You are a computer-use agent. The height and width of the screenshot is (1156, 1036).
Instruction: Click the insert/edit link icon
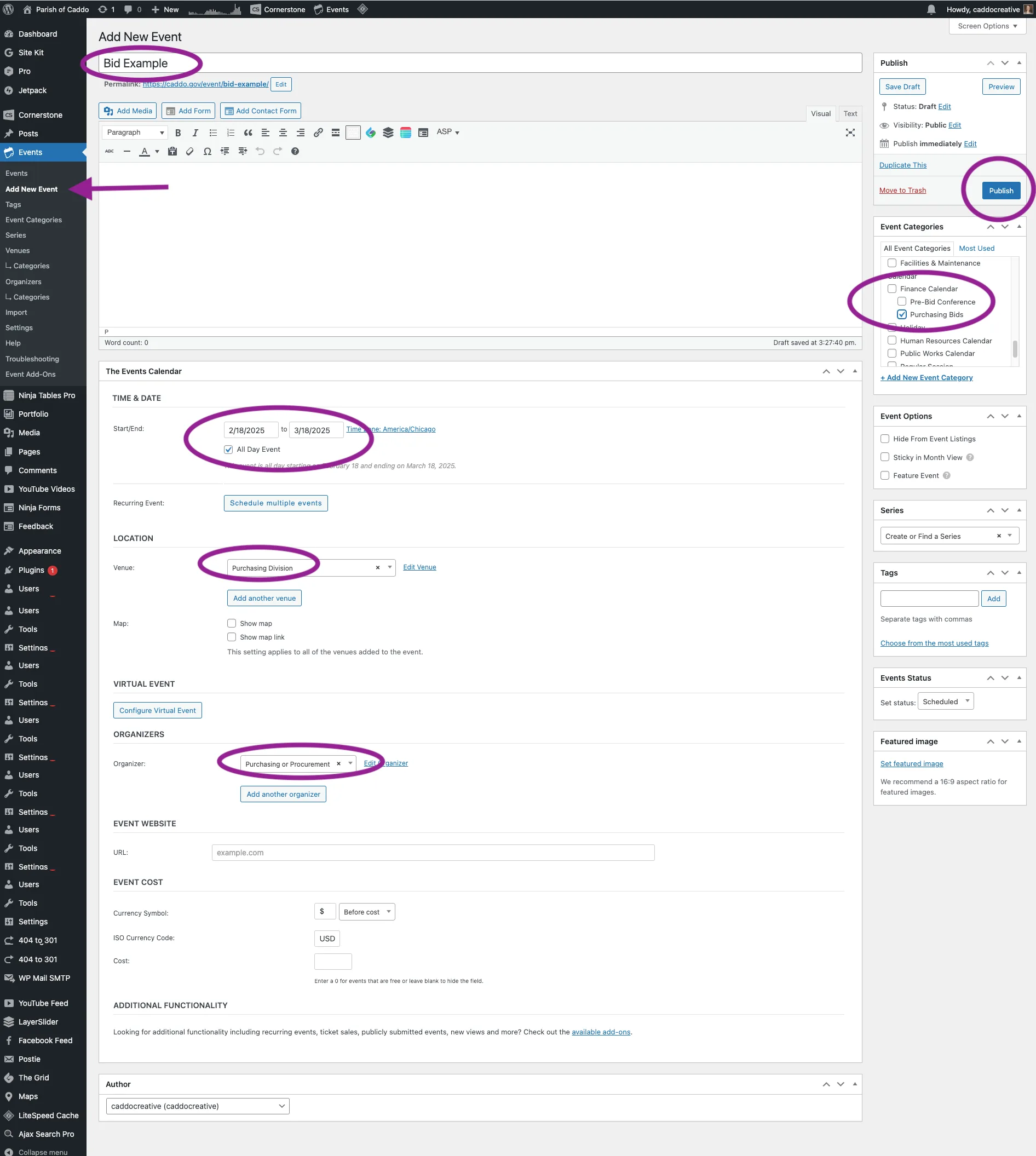tap(318, 133)
